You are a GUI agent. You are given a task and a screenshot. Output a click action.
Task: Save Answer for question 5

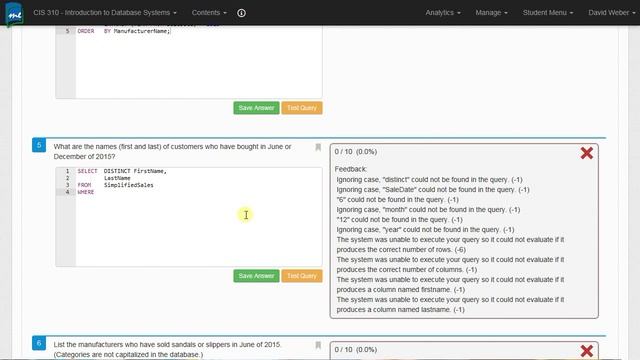click(256, 276)
